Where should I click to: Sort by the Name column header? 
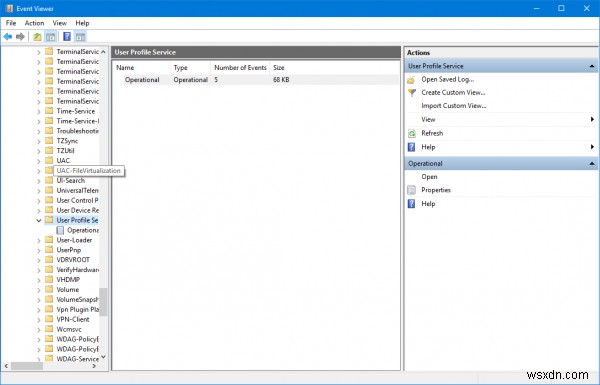click(141, 68)
